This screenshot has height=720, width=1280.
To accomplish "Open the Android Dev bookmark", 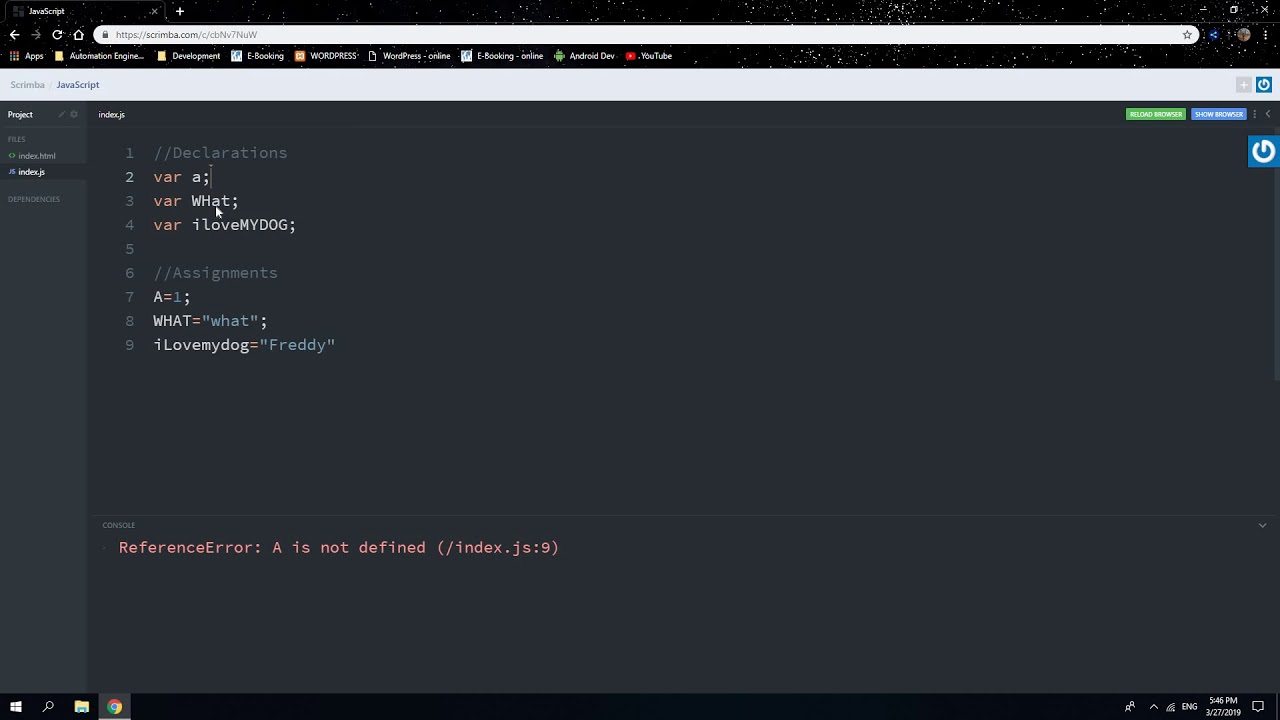I will click(585, 56).
